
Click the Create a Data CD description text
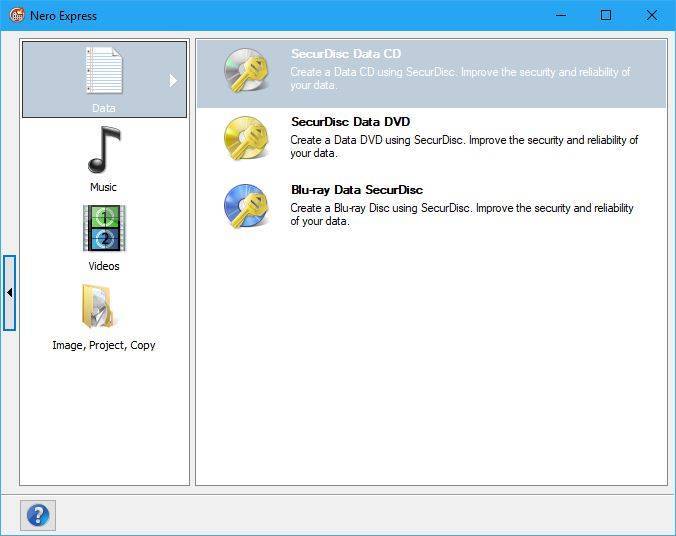[x=460, y=78]
